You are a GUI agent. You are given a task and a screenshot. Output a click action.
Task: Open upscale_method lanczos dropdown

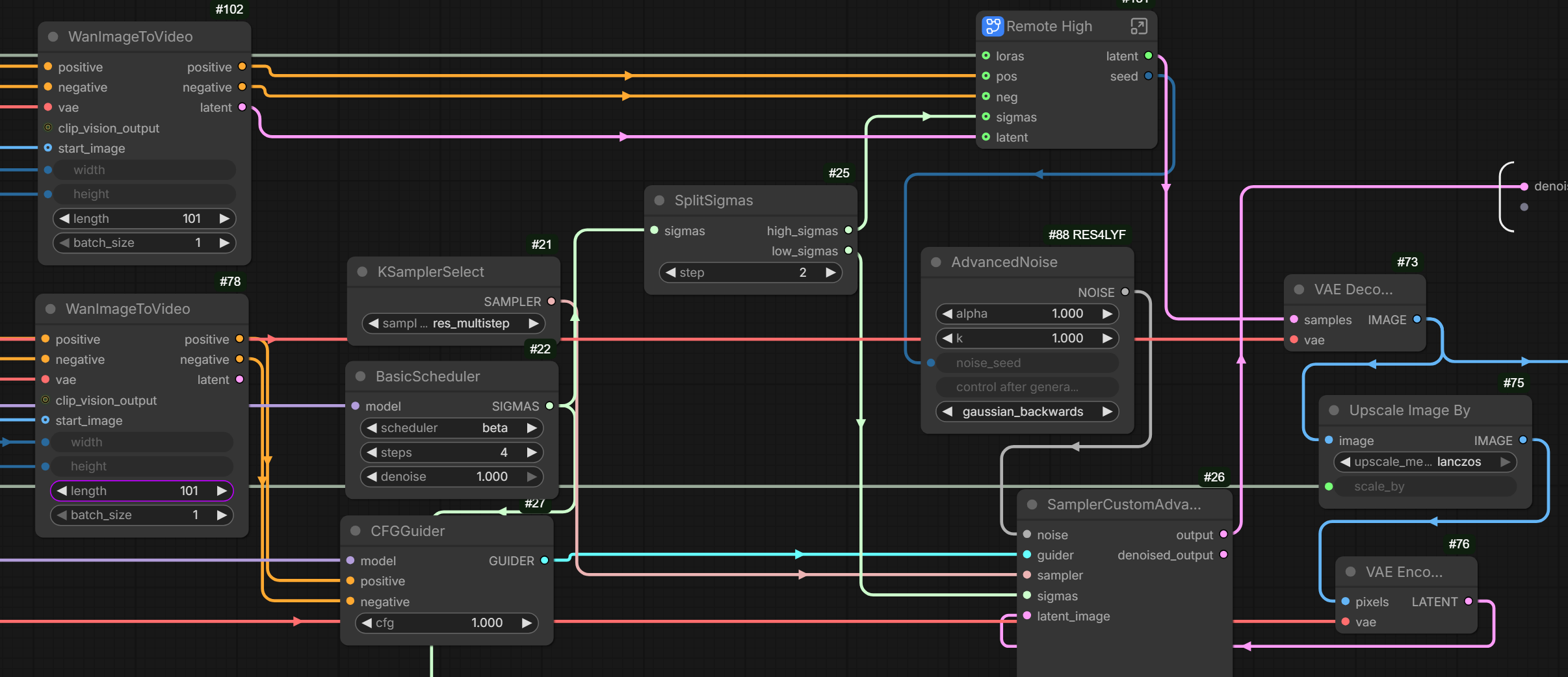(x=1425, y=462)
